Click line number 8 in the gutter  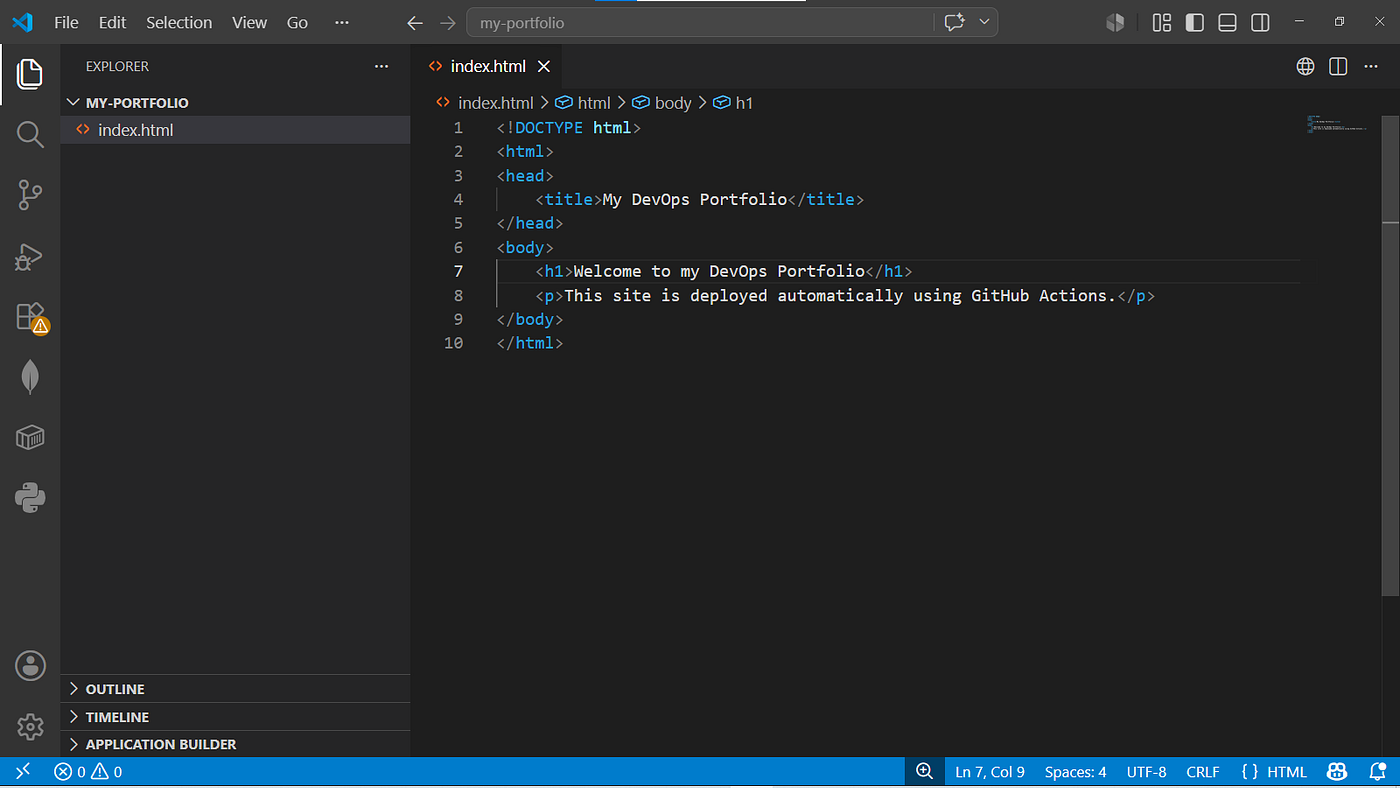(x=458, y=295)
